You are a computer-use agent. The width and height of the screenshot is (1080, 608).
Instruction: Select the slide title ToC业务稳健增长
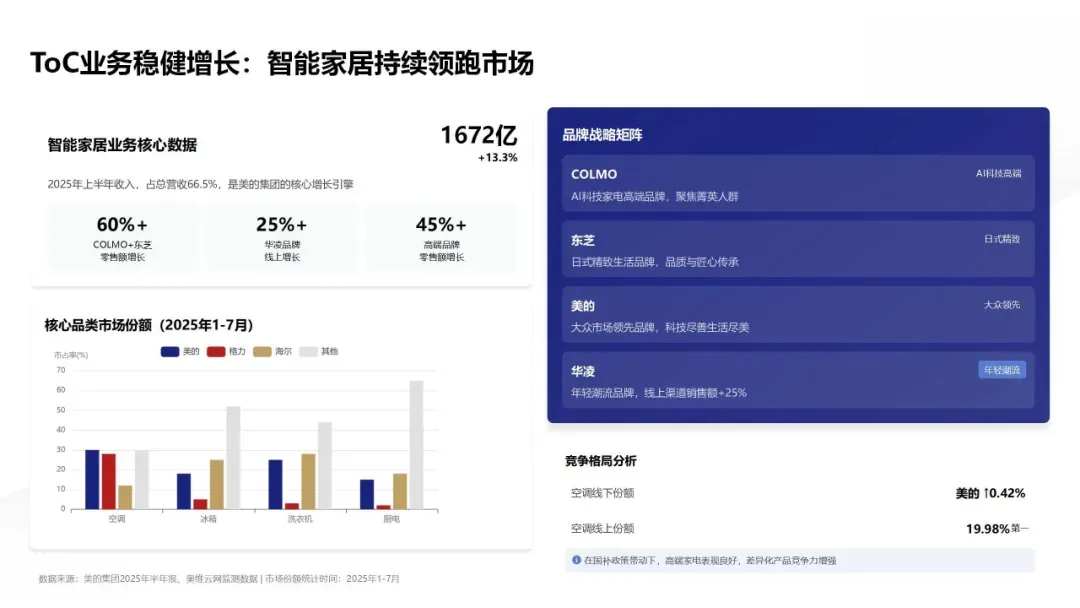(282, 63)
